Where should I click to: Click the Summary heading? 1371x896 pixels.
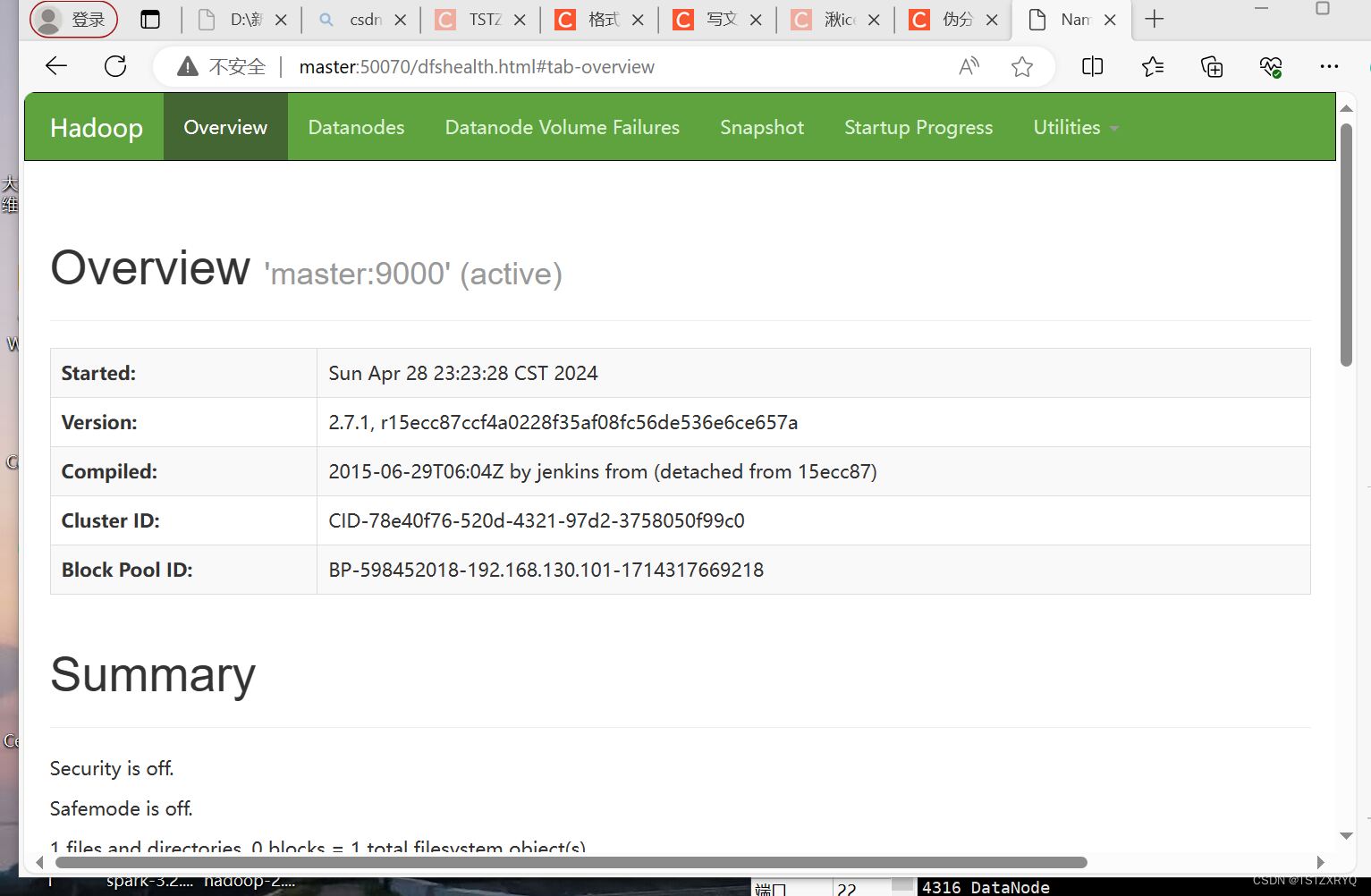[153, 674]
